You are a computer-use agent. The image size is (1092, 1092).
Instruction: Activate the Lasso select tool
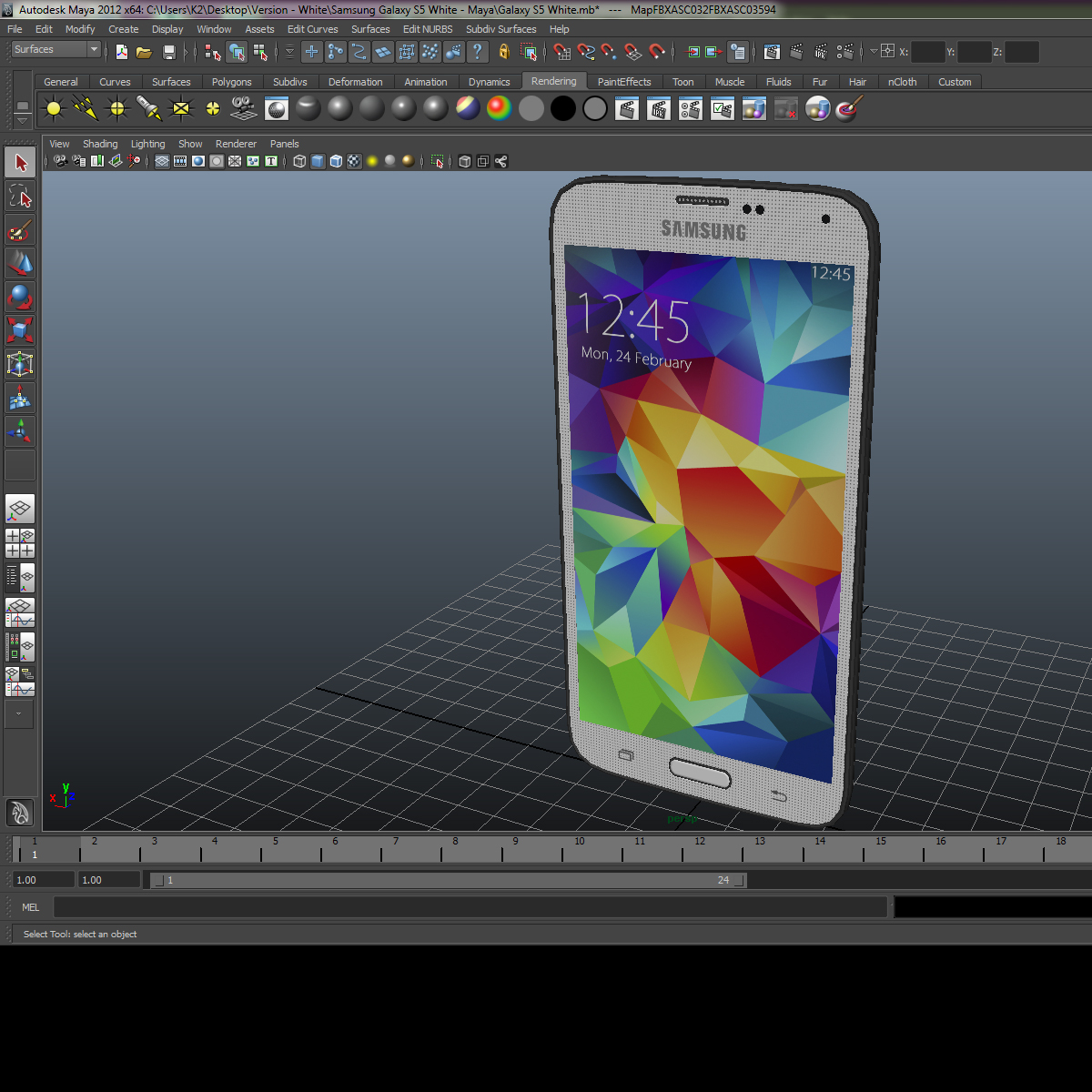coord(20,197)
